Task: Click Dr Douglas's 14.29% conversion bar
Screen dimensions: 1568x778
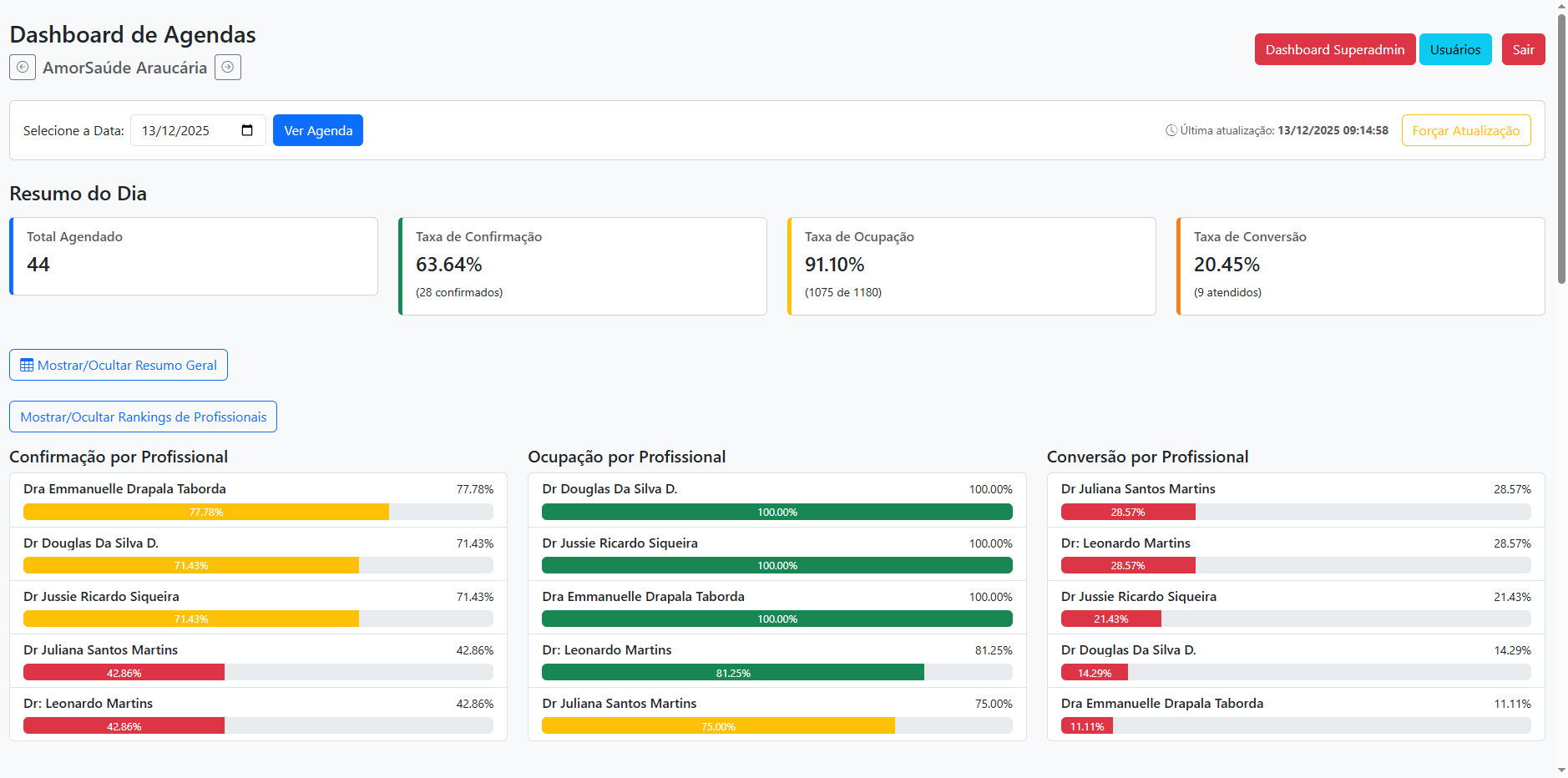Action: pyautogui.click(x=1094, y=673)
